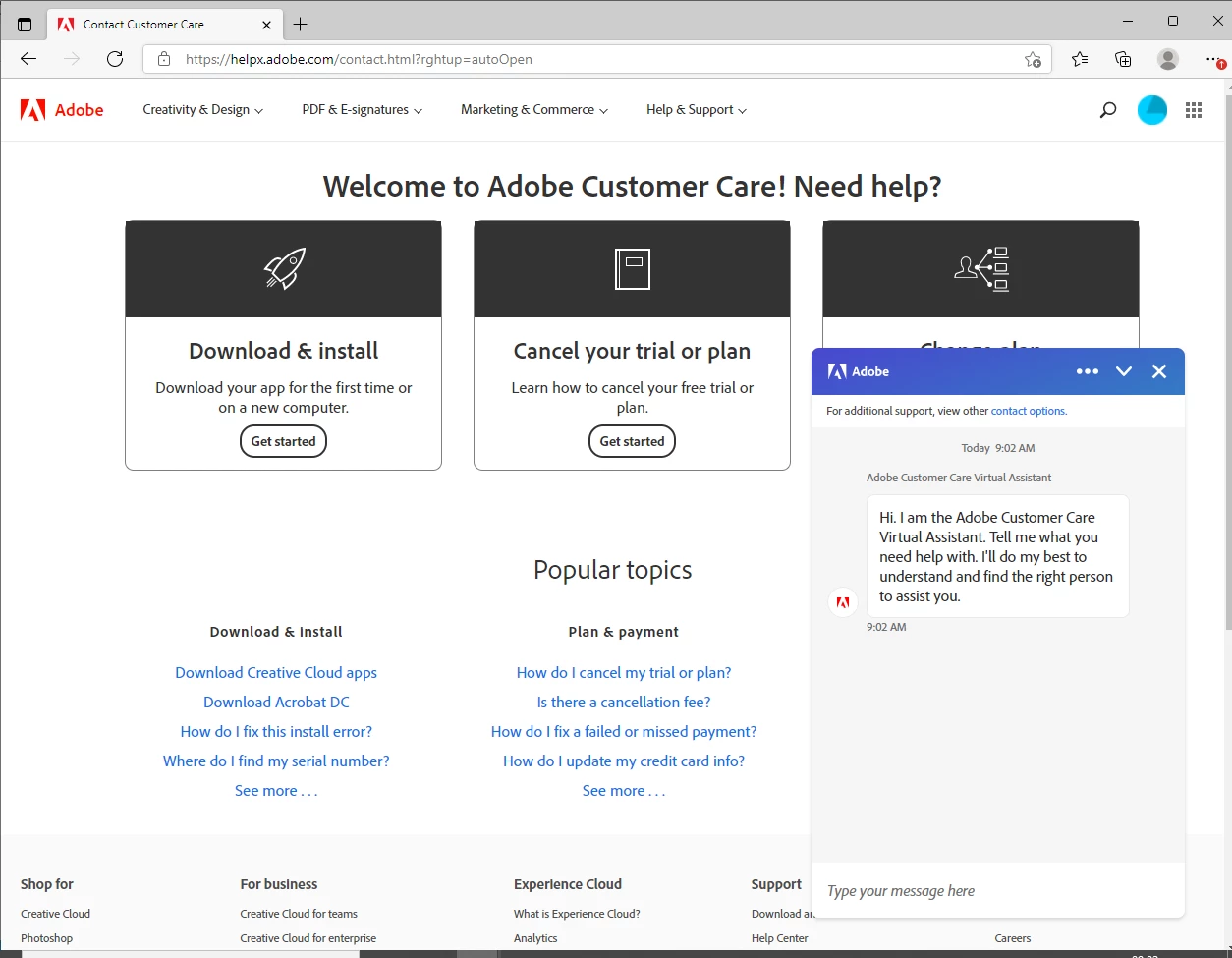The height and width of the screenshot is (958, 1232).
Task: Open contact options link in chat
Action: (x=1029, y=411)
